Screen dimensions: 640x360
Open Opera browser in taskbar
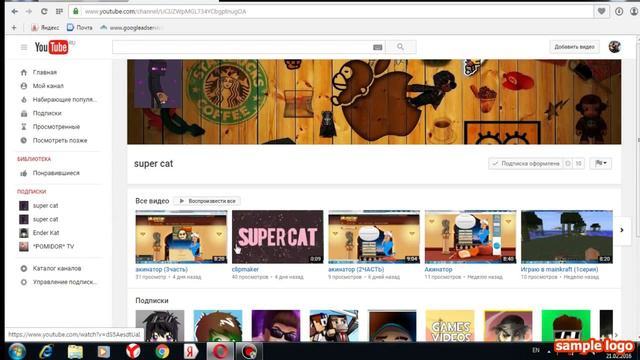(x=220, y=351)
